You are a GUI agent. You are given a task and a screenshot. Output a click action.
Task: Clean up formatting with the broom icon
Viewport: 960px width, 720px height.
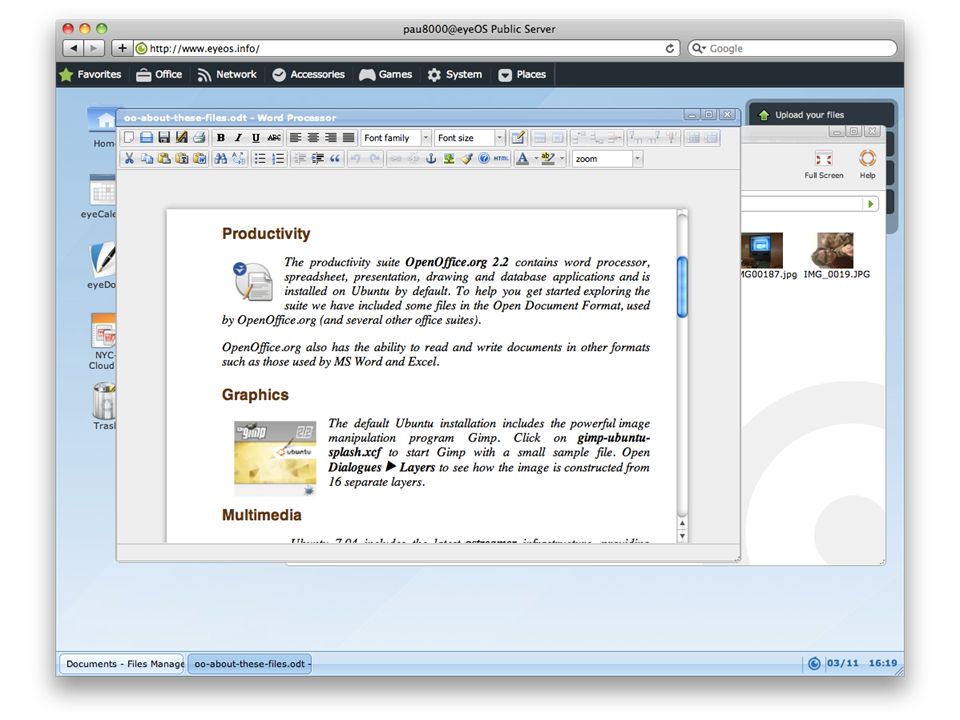tap(467, 159)
